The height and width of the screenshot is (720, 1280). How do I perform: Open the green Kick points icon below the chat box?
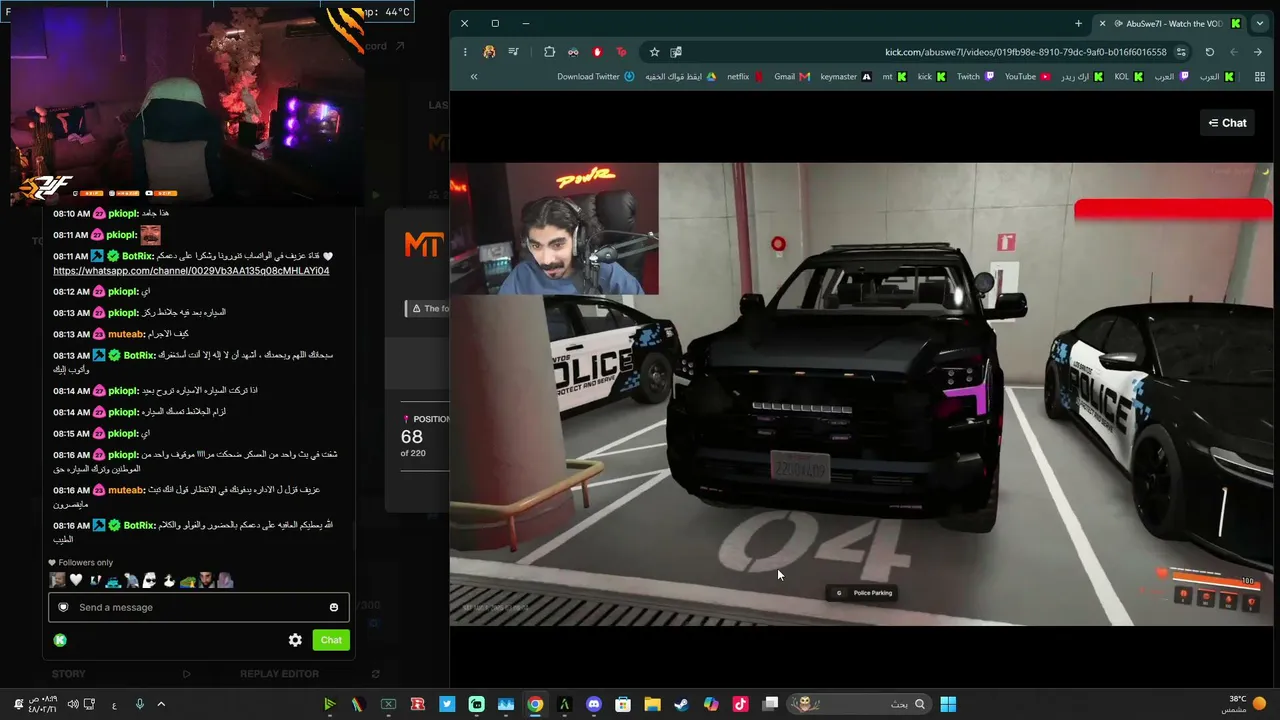click(60, 640)
